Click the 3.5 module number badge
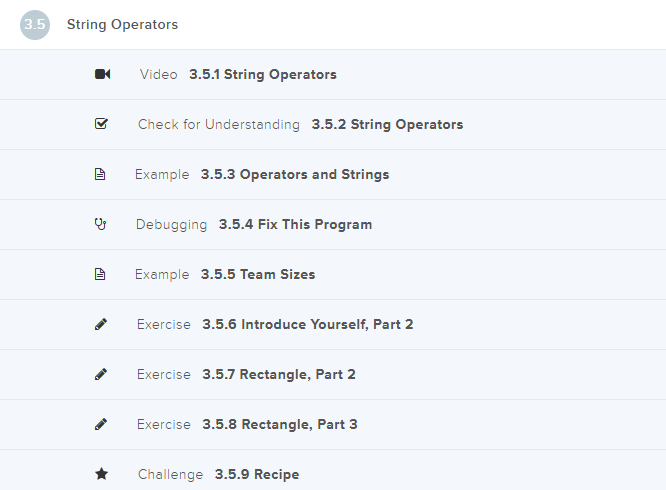 click(35, 25)
